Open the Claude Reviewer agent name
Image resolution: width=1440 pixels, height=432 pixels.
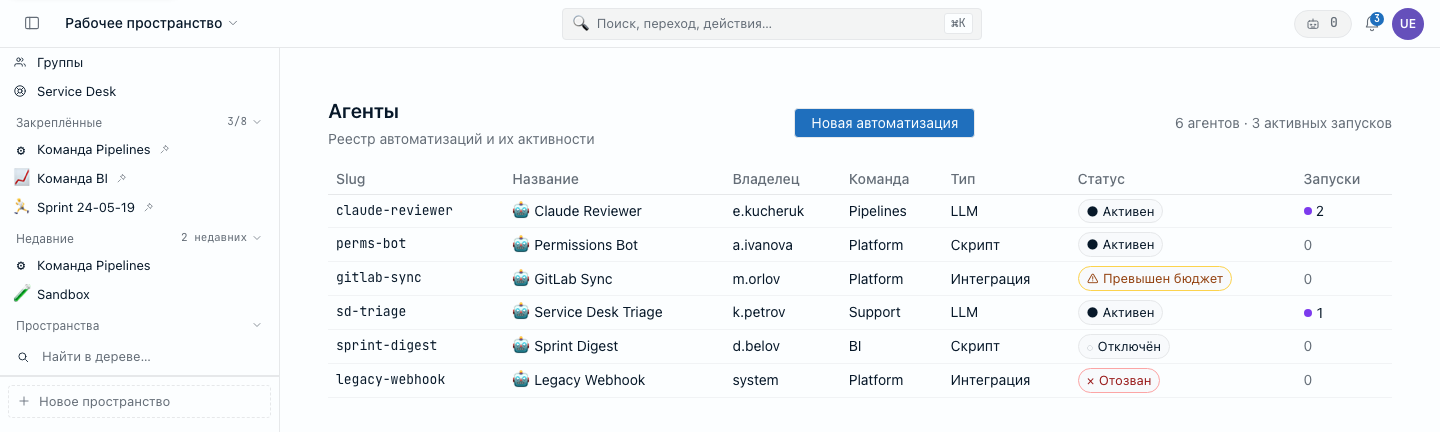coord(588,211)
